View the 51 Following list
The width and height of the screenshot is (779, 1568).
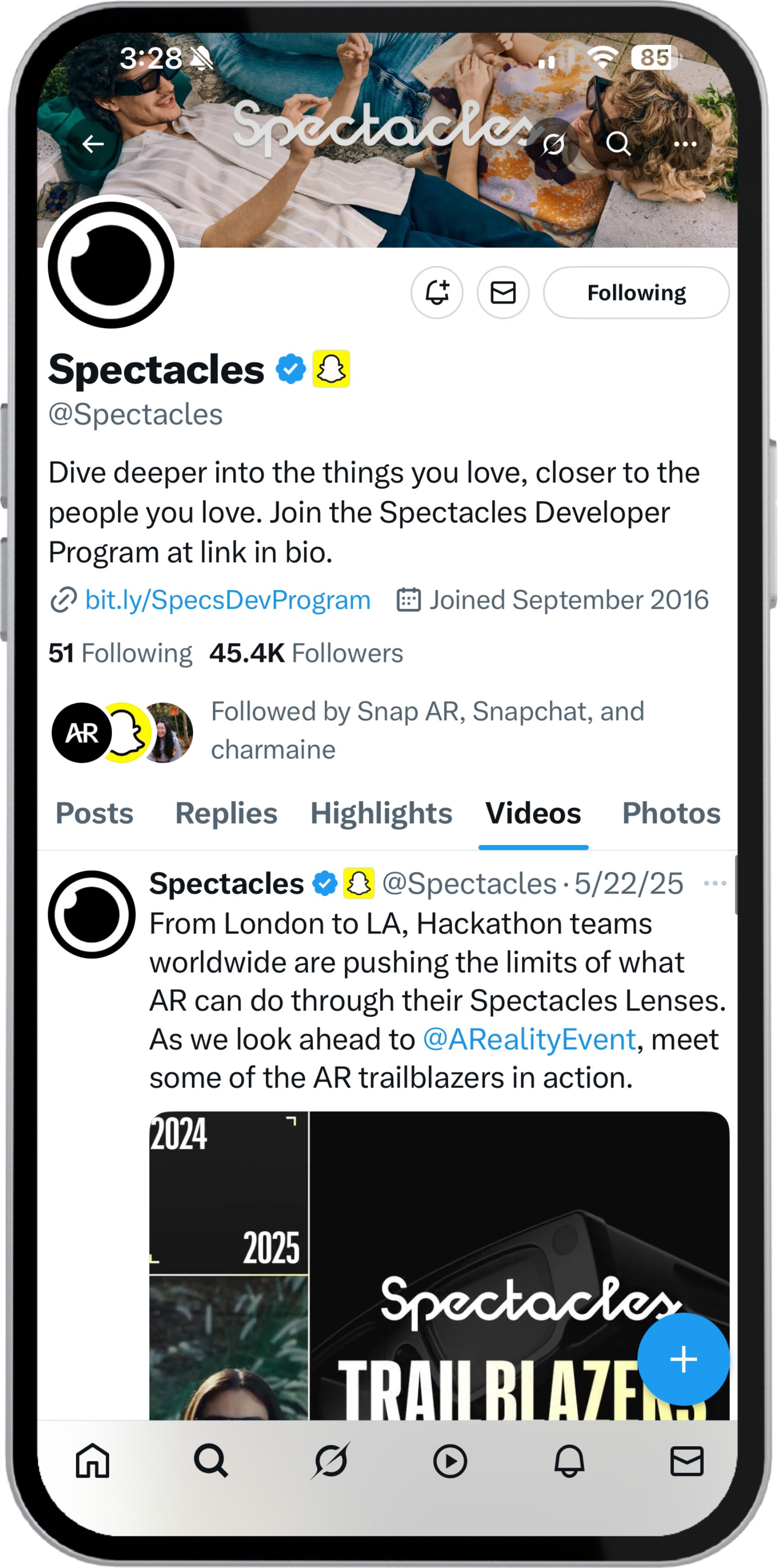(120, 653)
